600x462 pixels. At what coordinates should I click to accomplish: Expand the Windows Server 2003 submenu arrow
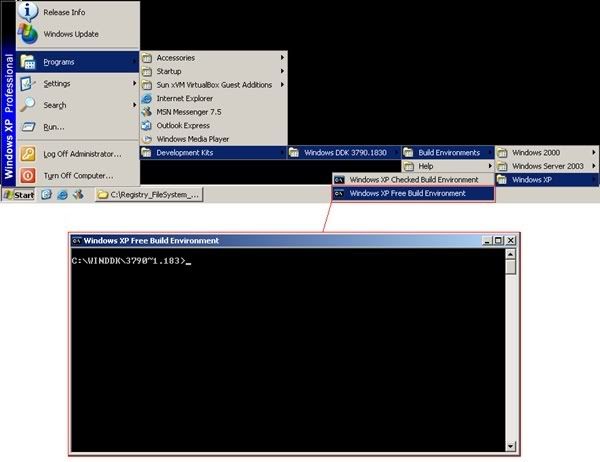[593, 166]
